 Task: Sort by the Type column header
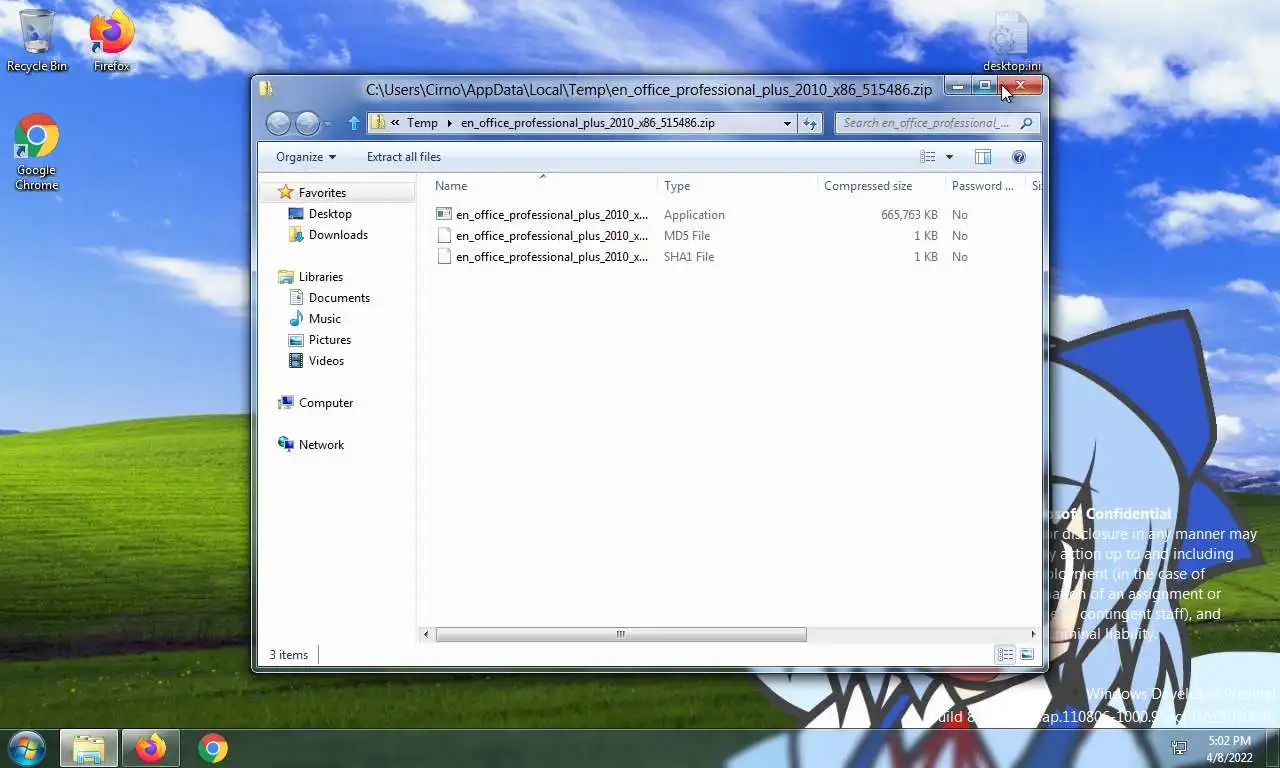737,186
